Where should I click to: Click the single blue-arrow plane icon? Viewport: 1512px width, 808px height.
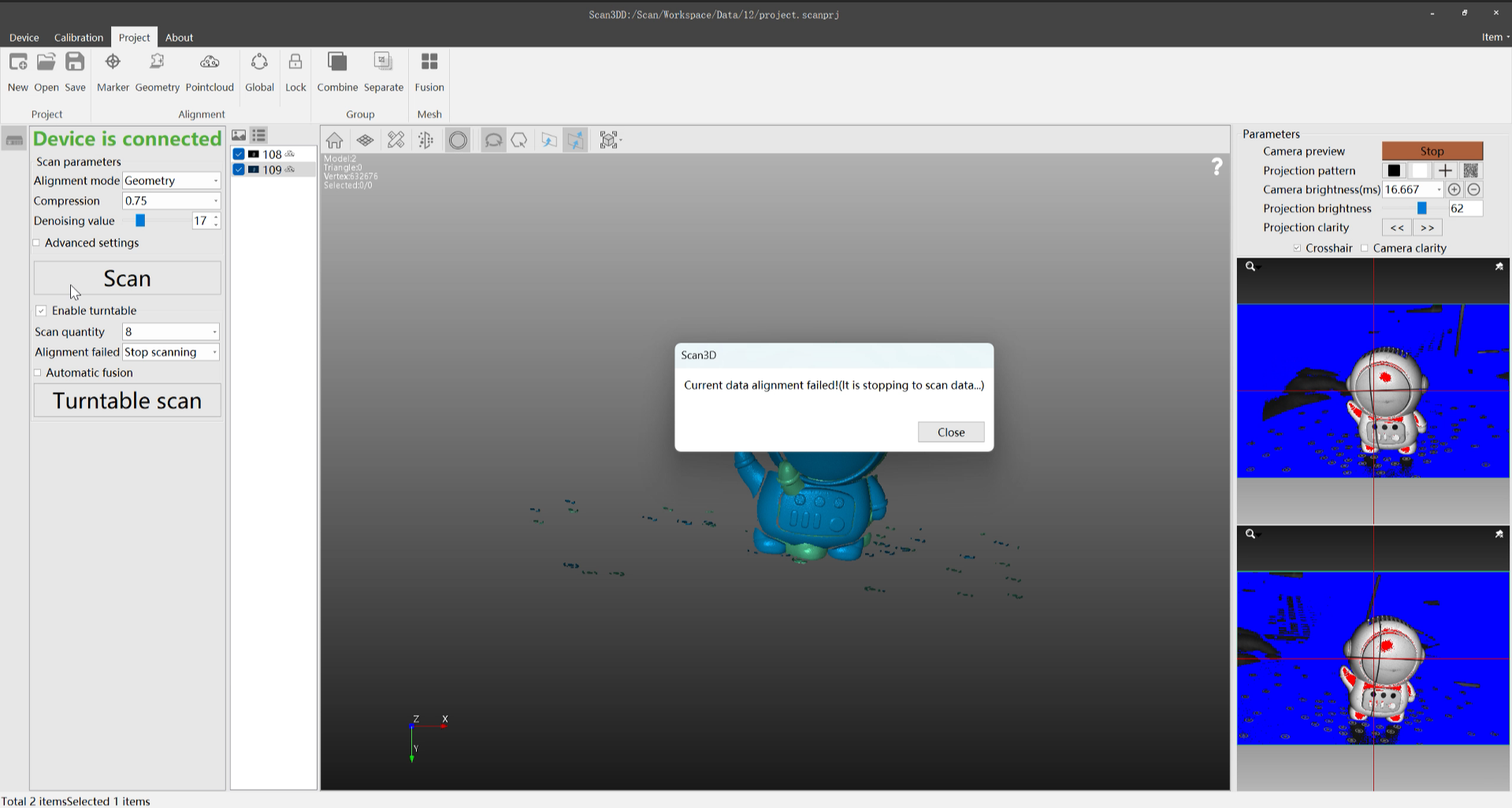tap(549, 140)
